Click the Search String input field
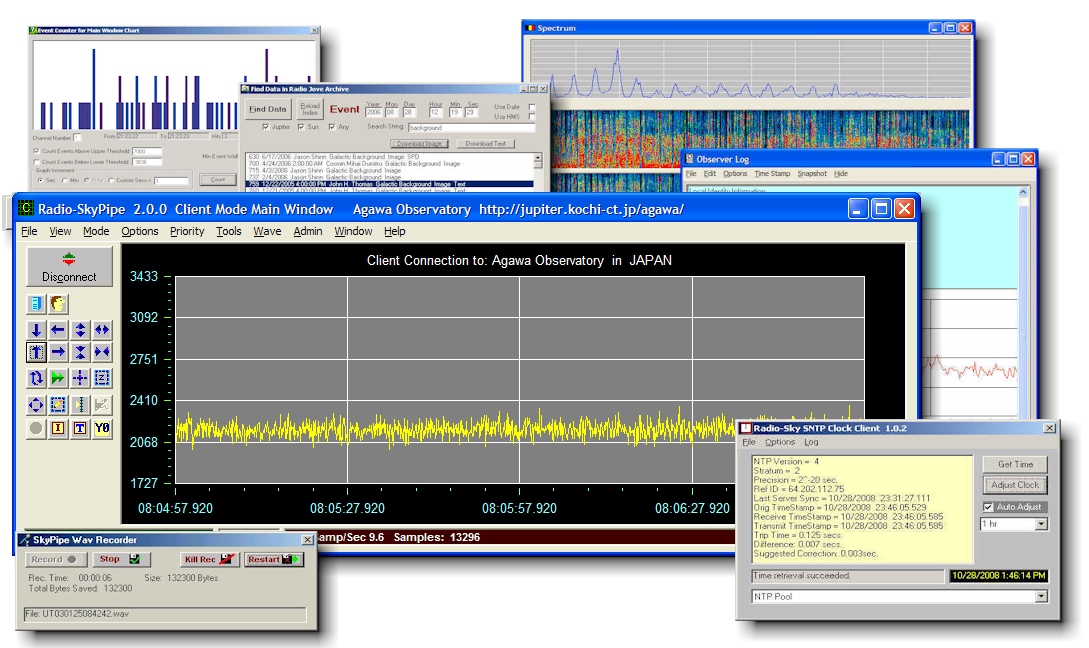This screenshot has width=1089, height=648. pos(470,128)
